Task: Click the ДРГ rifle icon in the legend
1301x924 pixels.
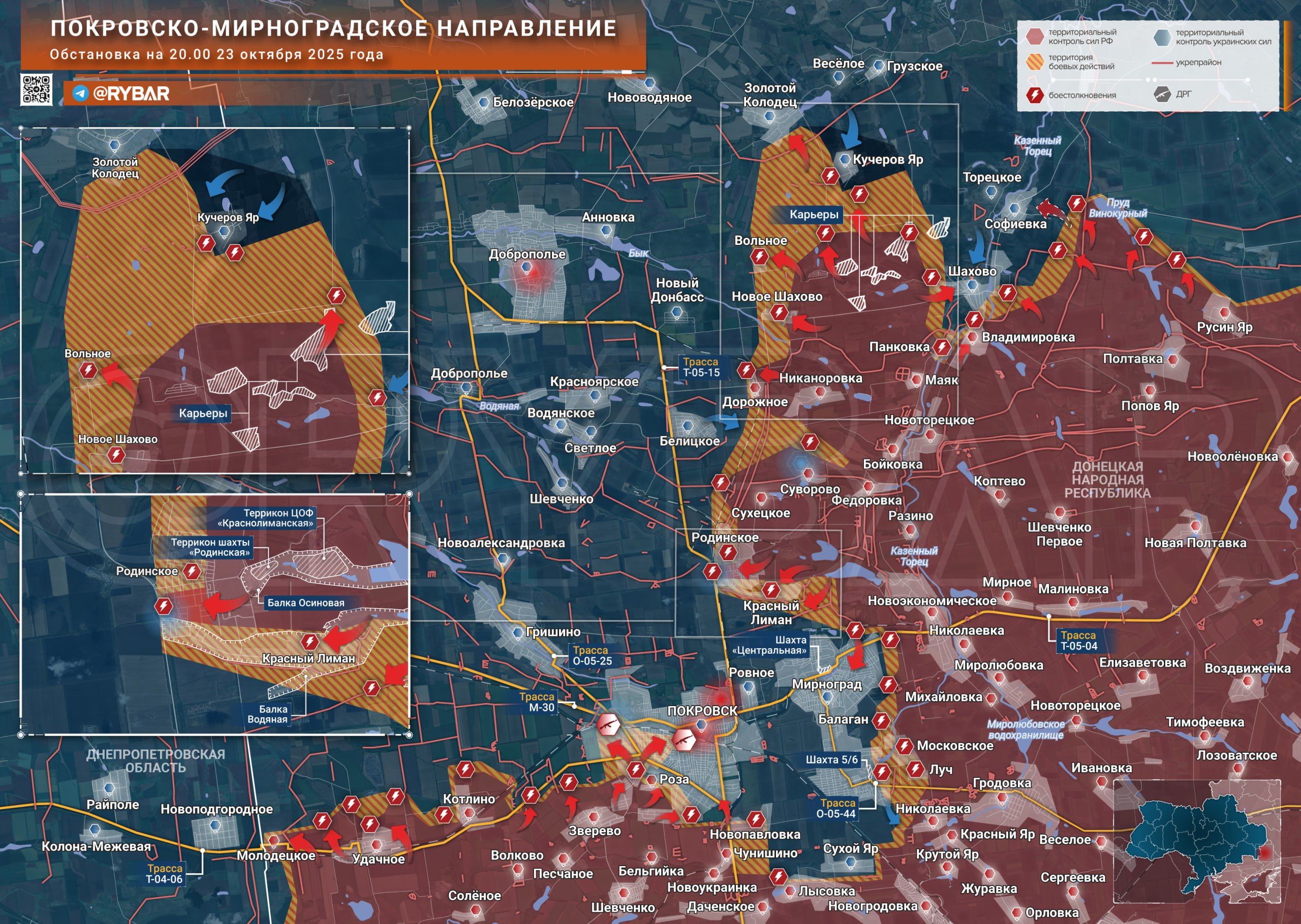Action: [1162, 94]
